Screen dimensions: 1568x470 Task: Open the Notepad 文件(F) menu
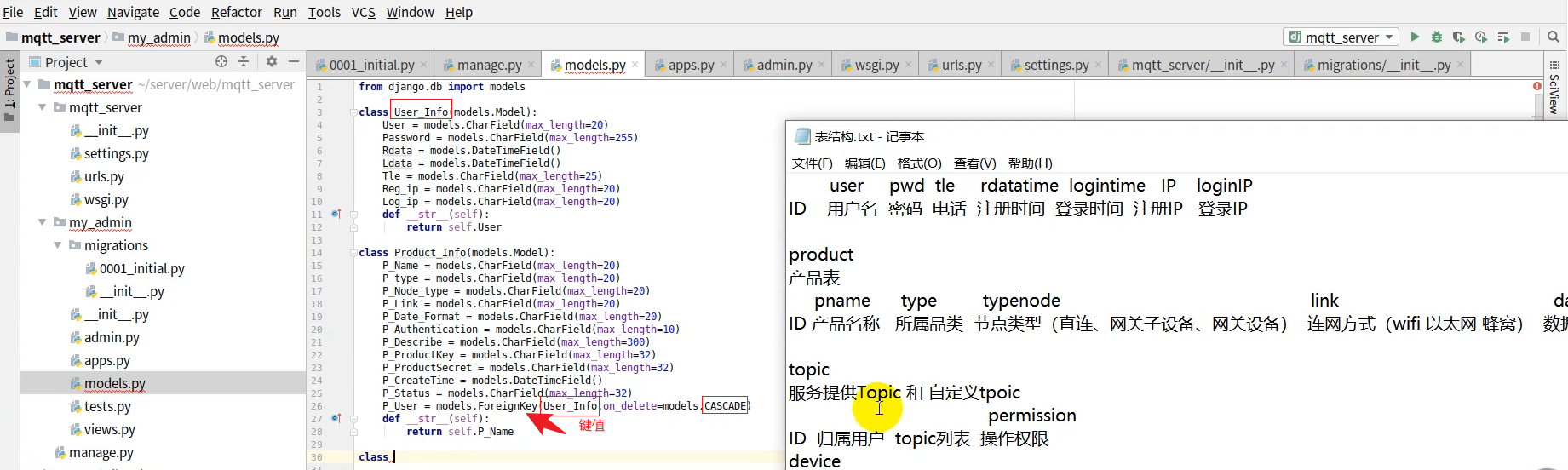pyautogui.click(x=813, y=163)
